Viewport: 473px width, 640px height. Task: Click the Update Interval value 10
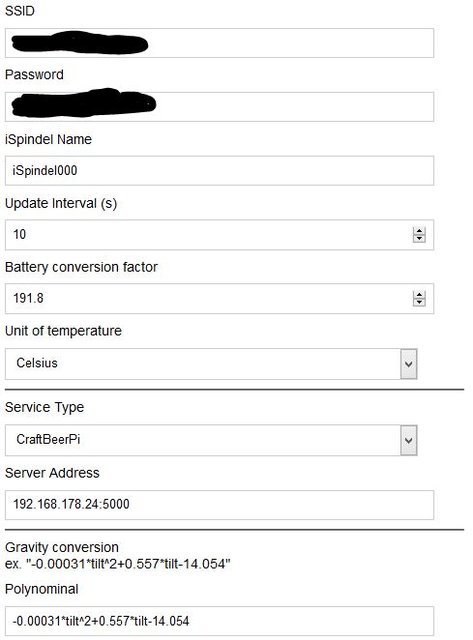click(x=20, y=234)
